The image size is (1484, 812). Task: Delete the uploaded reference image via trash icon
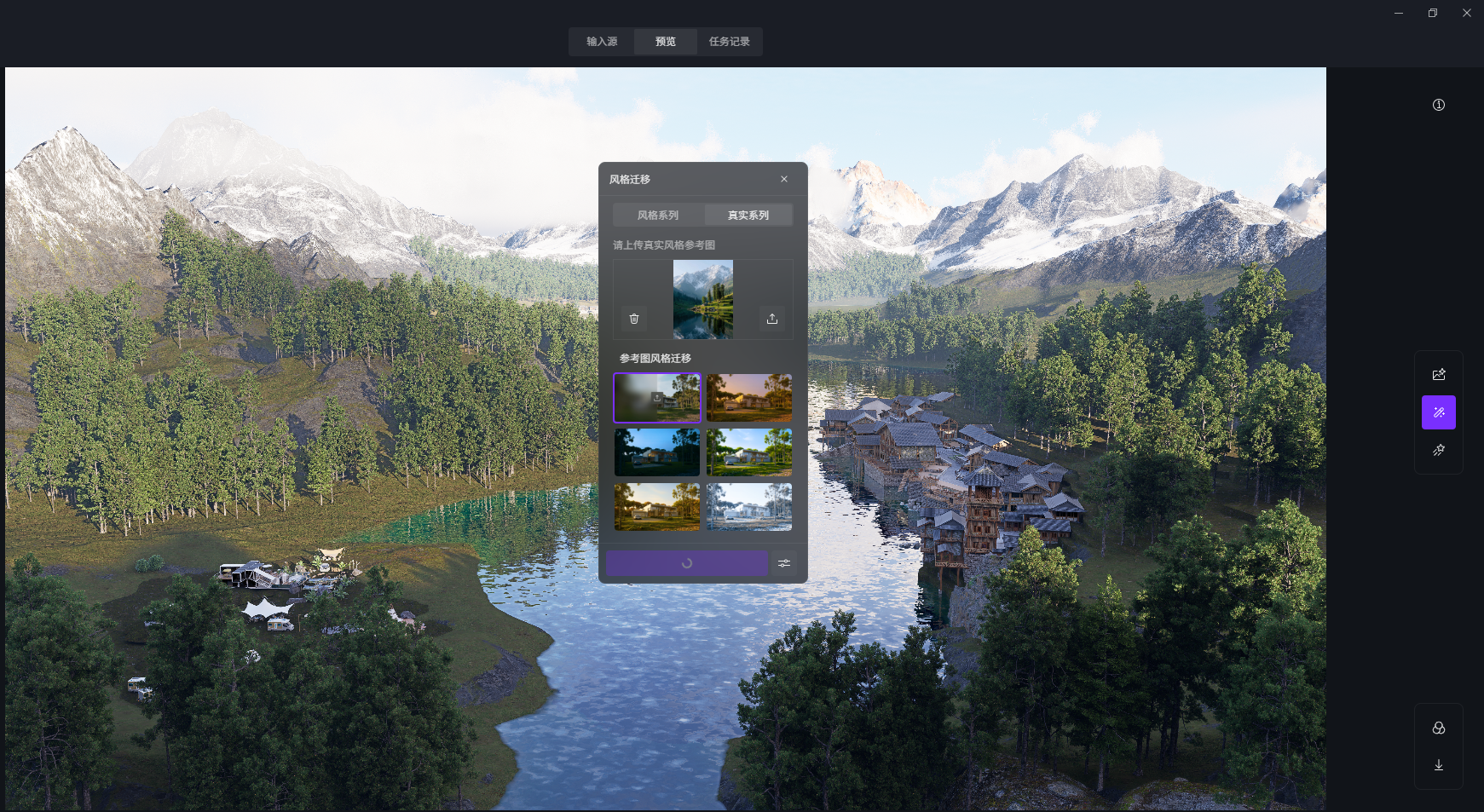[634, 319]
